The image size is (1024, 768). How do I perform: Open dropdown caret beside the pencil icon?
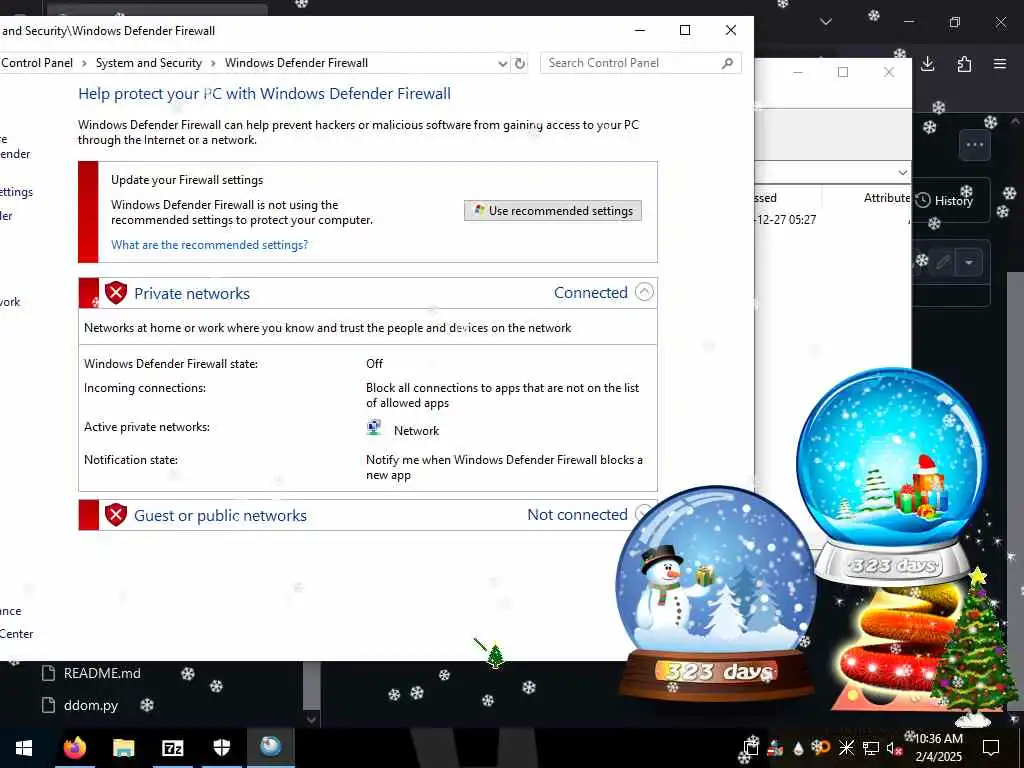click(969, 263)
